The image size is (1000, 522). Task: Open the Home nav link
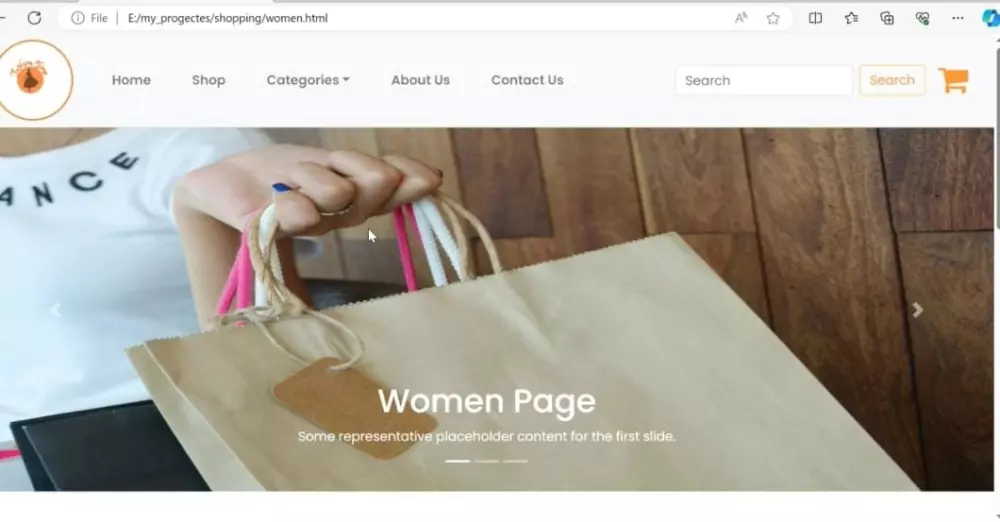(x=131, y=80)
